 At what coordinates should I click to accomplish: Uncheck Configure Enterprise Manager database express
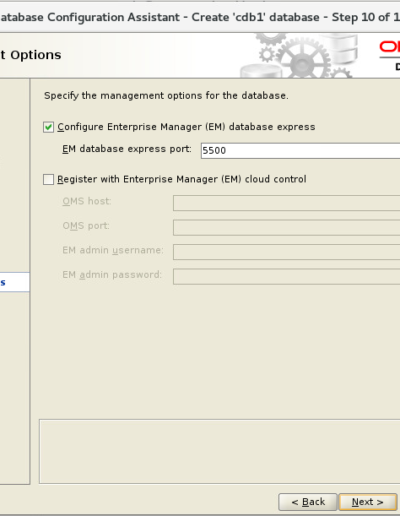(48, 127)
